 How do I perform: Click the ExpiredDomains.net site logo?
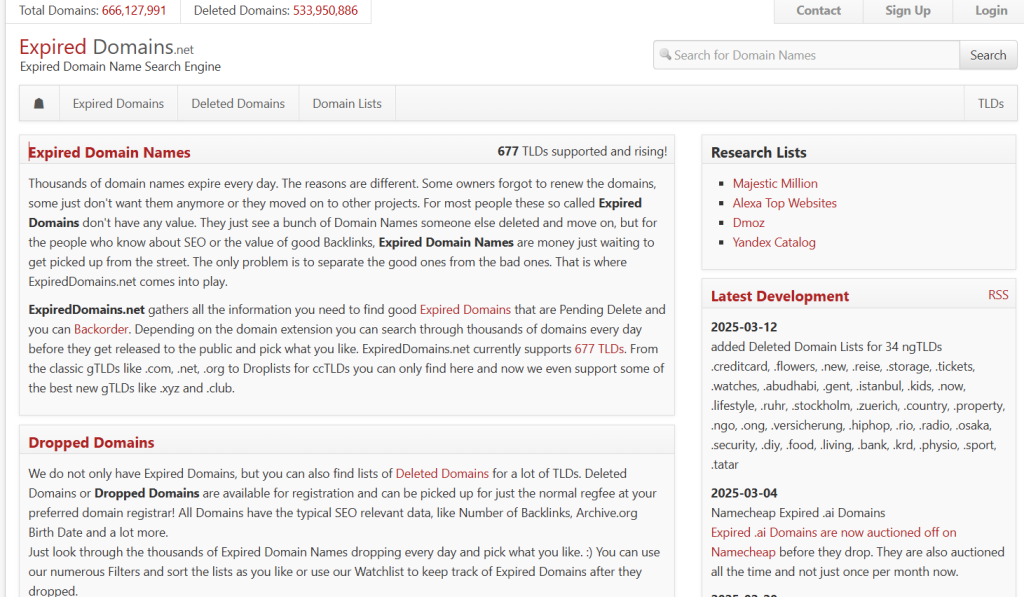106,48
